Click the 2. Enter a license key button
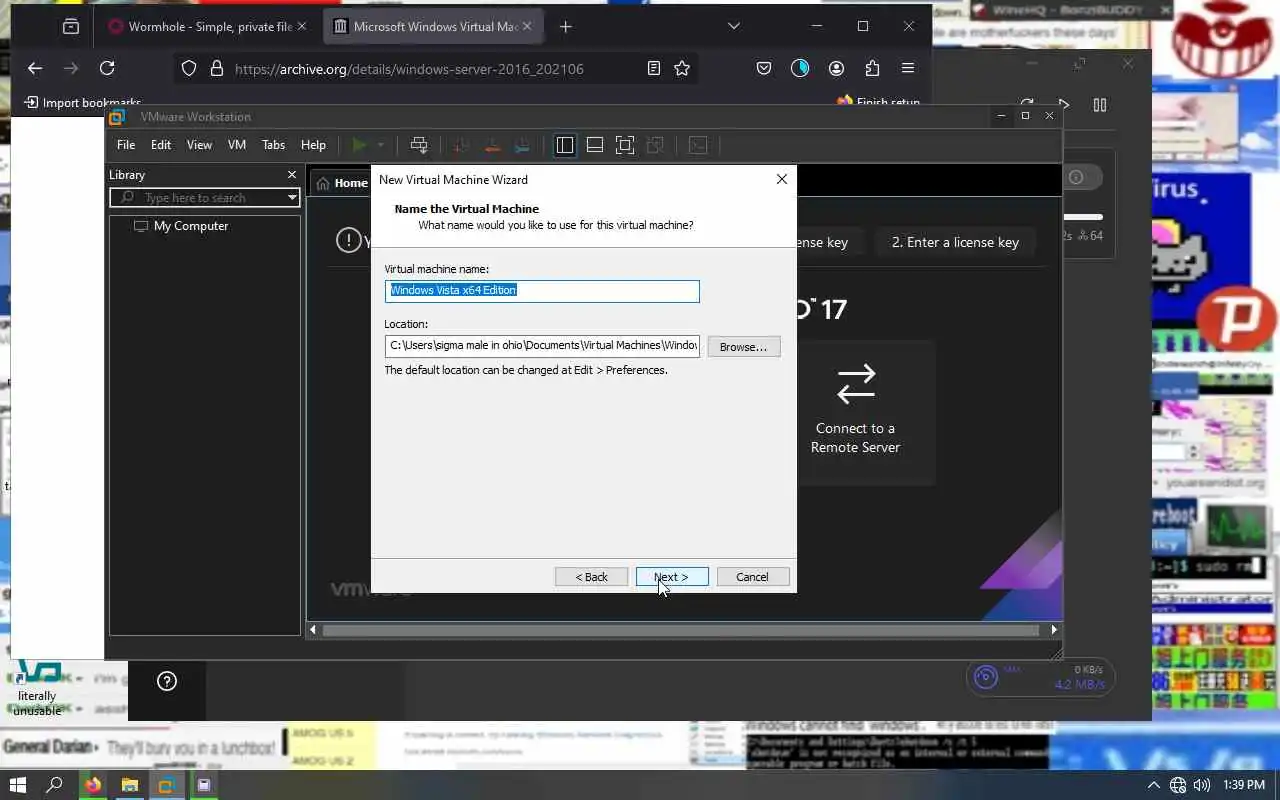The height and width of the screenshot is (800, 1280). point(955,242)
